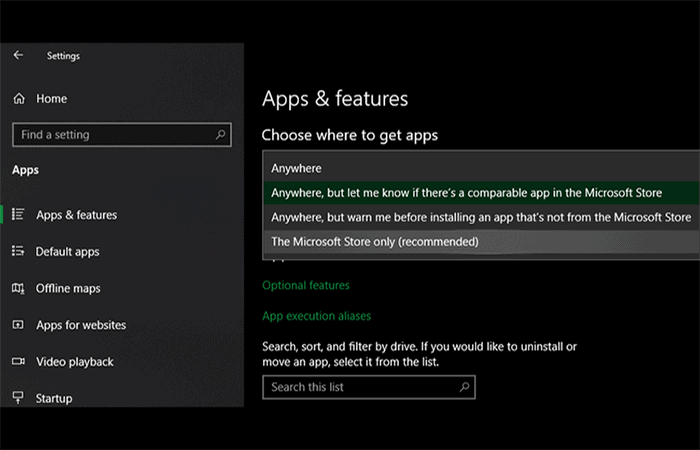This screenshot has width=700, height=450.
Task: Click the Apps & features page heading
Action: [x=335, y=99]
